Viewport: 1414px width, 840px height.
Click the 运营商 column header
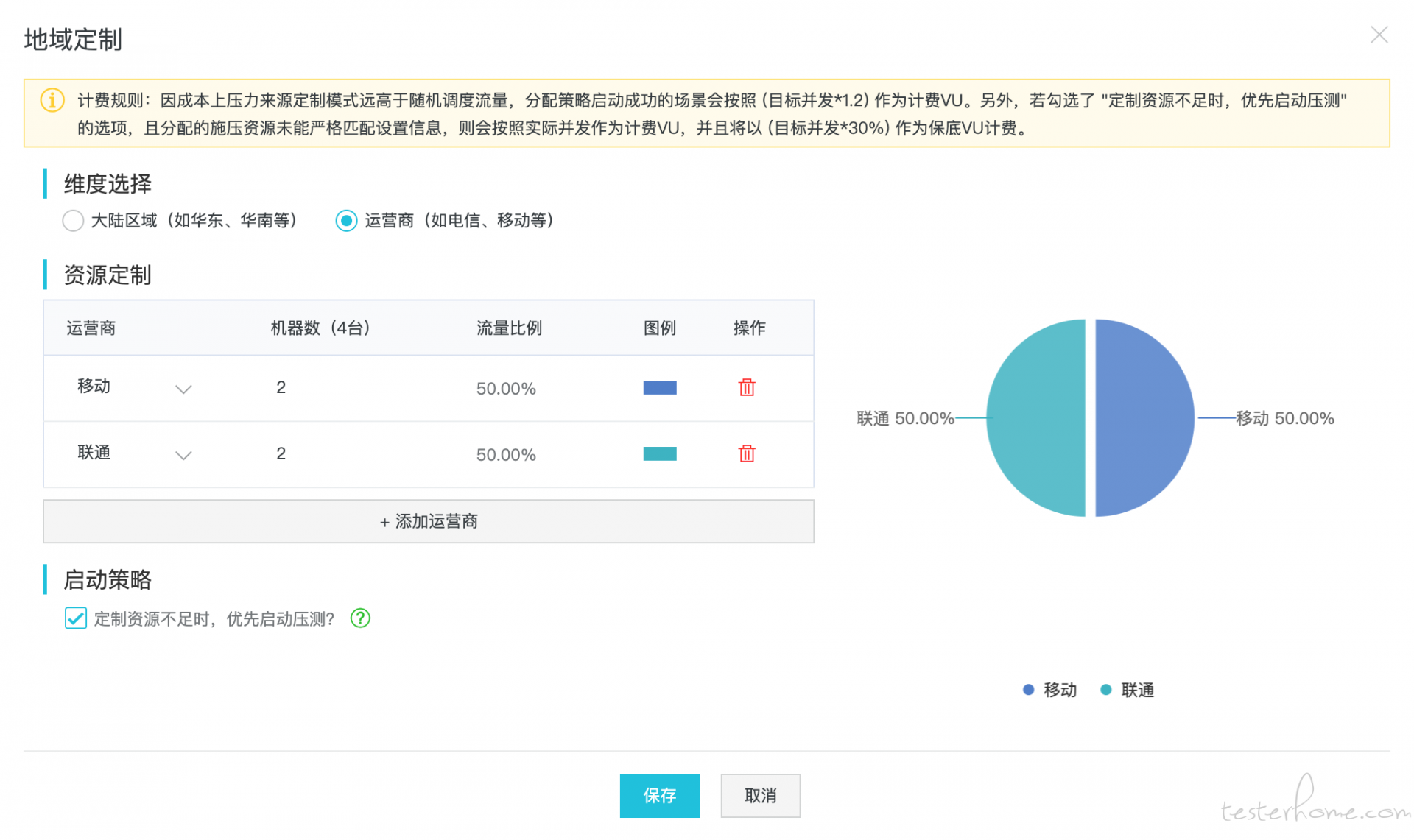pyautogui.click(x=91, y=328)
